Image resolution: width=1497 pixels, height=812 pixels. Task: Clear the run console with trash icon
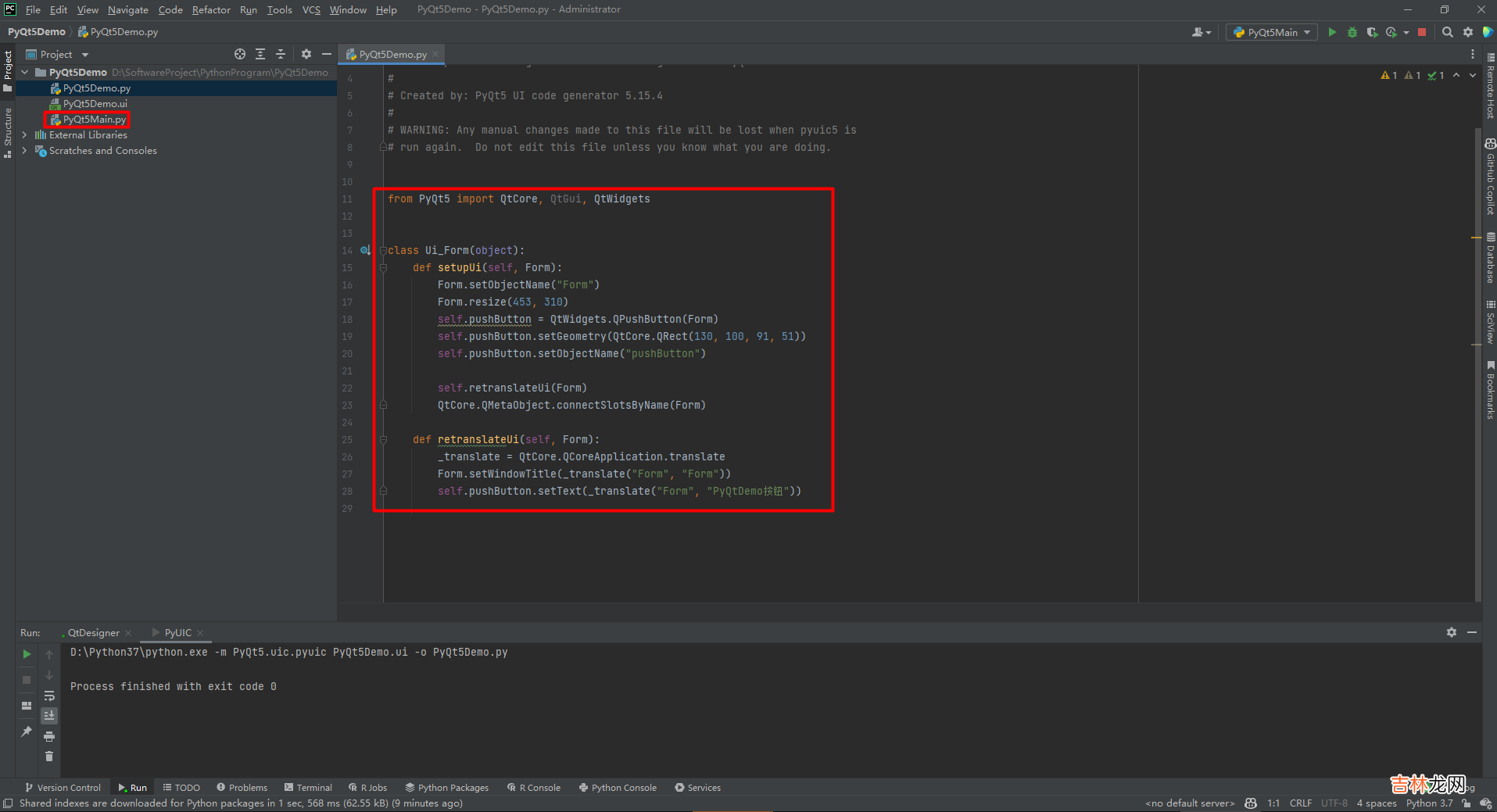coord(49,756)
